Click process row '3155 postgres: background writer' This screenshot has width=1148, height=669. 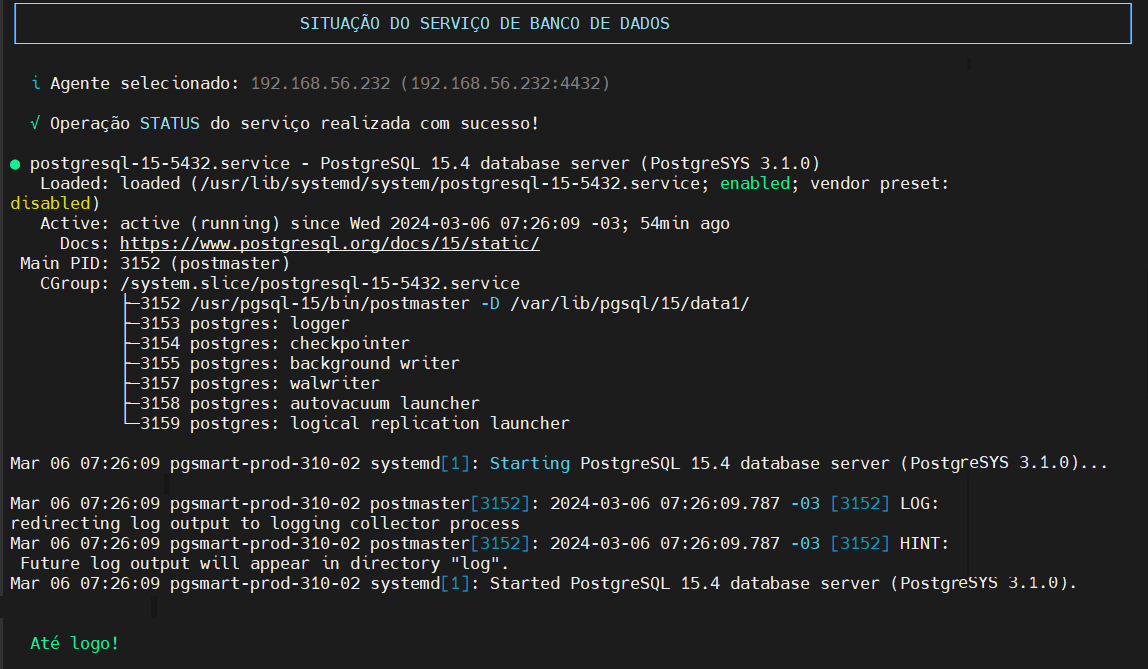point(299,363)
